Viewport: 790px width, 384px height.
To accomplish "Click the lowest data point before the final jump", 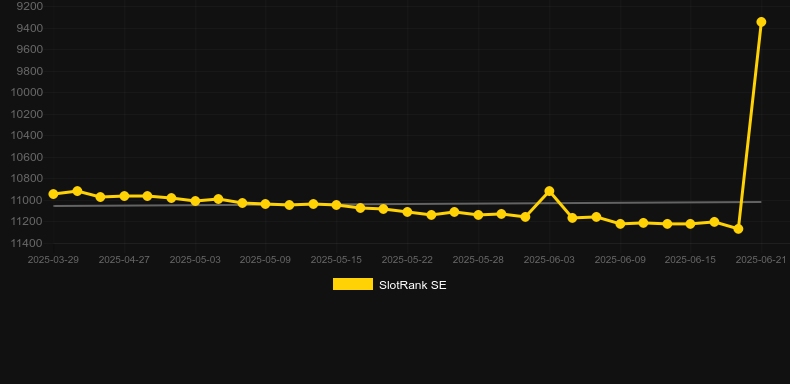I will pos(738,229).
